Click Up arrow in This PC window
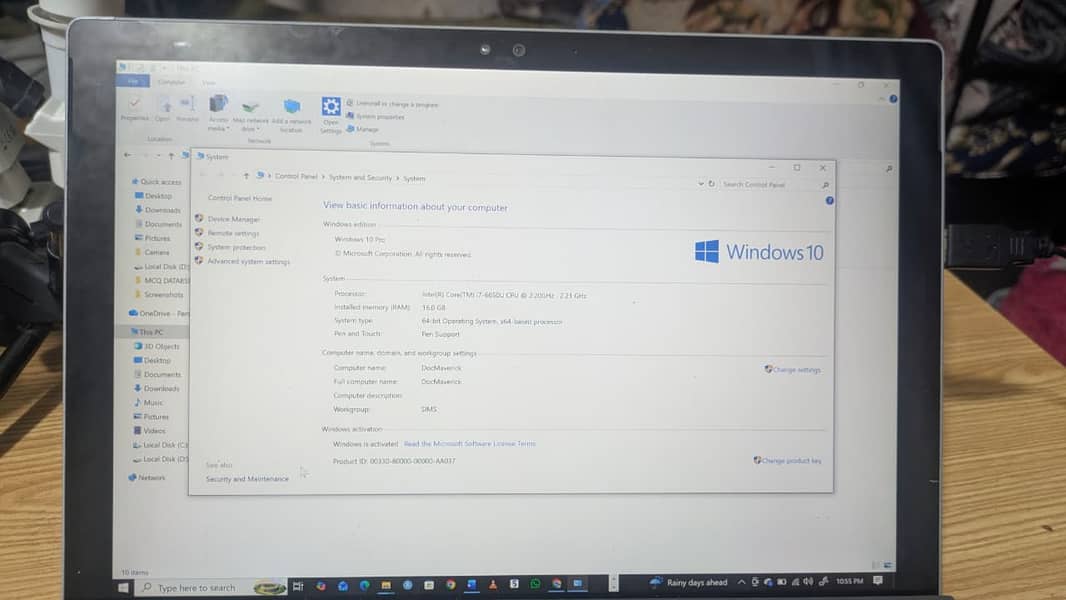This screenshot has width=1066, height=600. (x=171, y=156)
